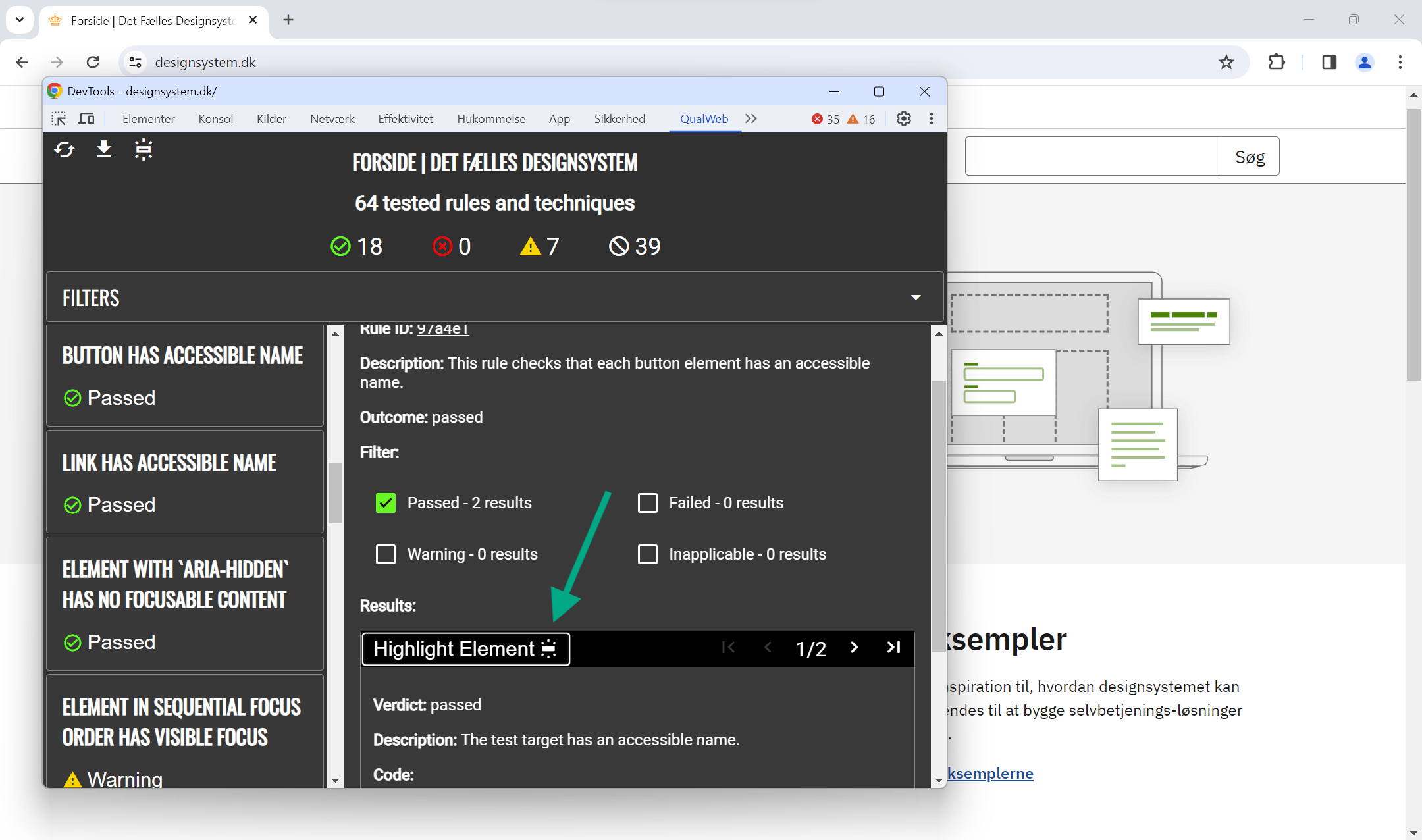Download the QualWeb evaluation report

tap(104, 150)
